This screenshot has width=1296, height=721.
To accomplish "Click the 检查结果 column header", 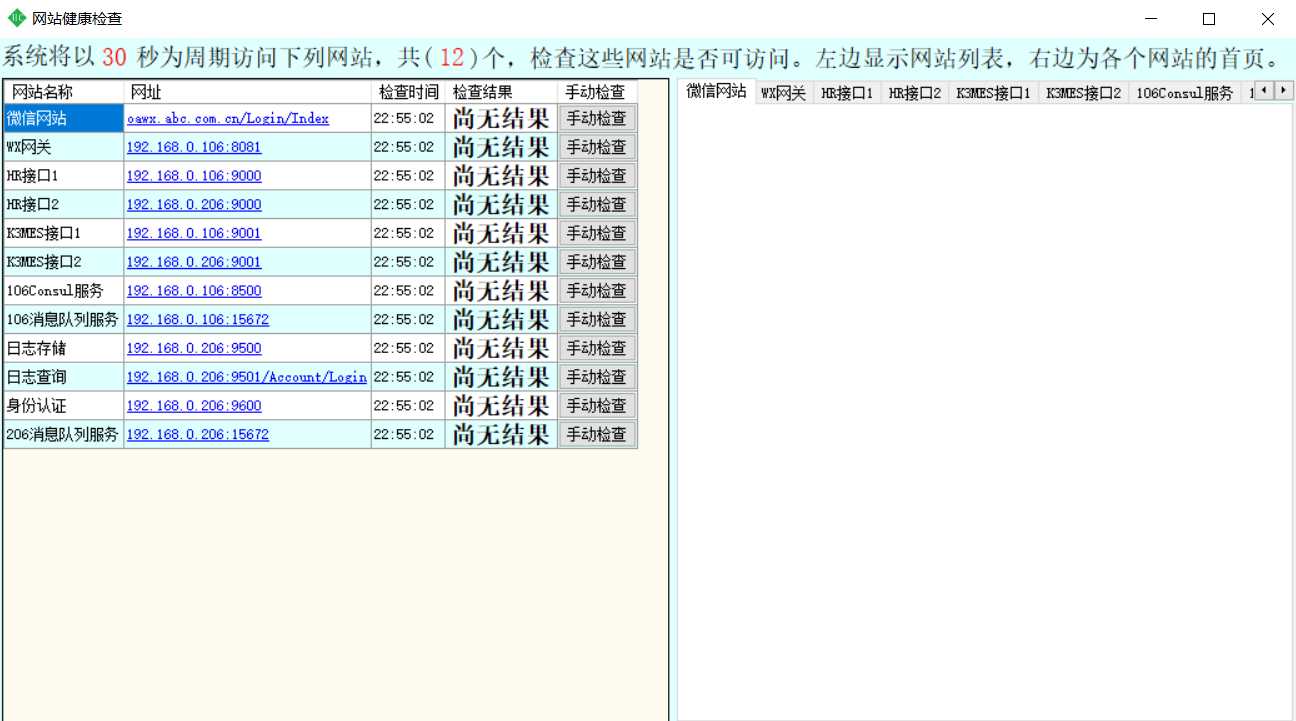I will (x=501, y=92).
